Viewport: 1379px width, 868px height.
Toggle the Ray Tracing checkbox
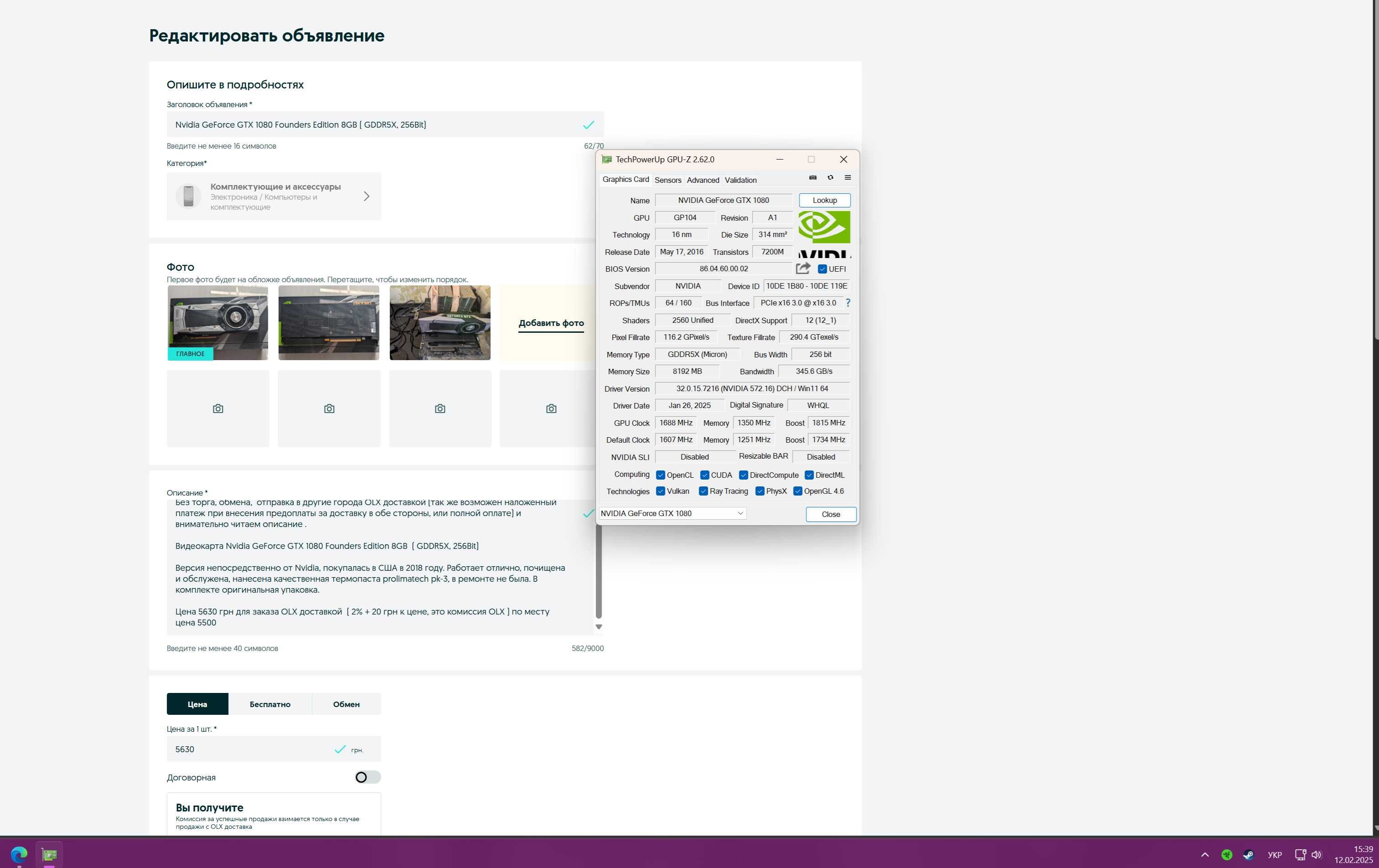click(x=703, y=491)
